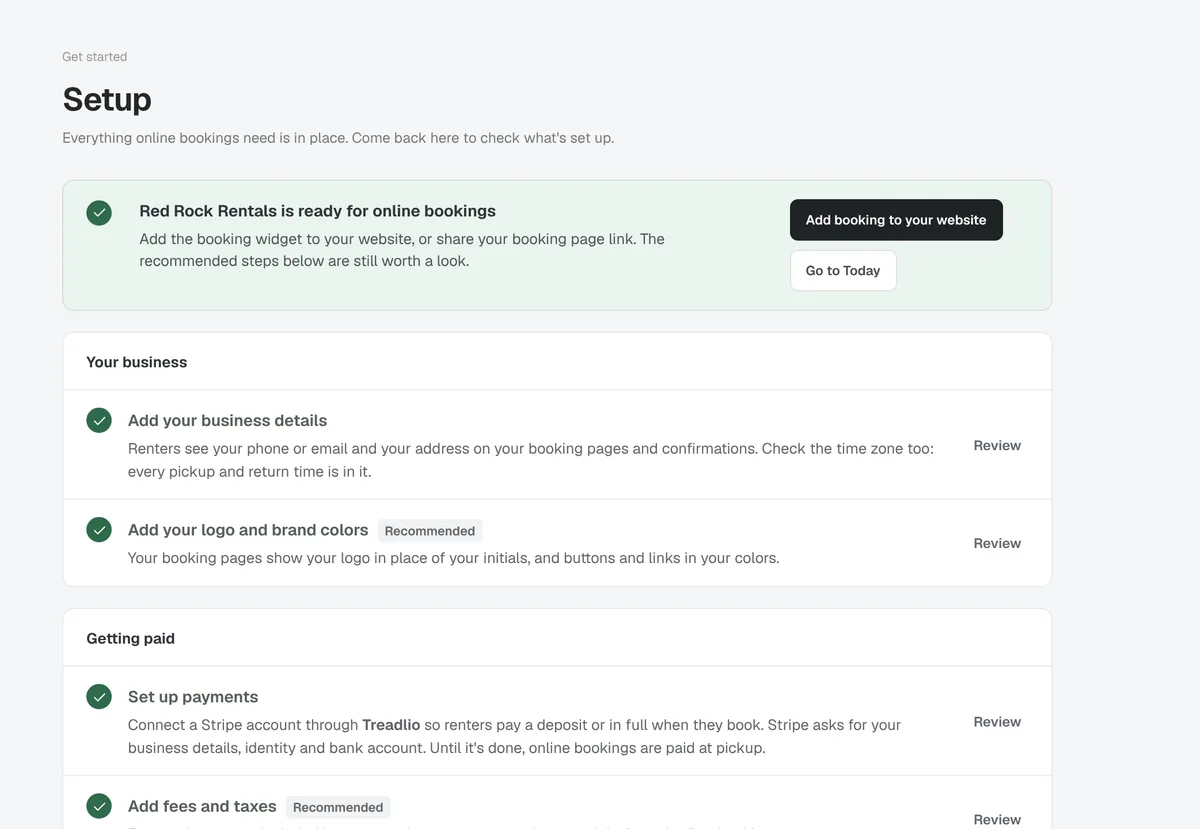
Task: Click the Treadlio name in payments description
Action: pyautogui.click(x=391, y=725)
